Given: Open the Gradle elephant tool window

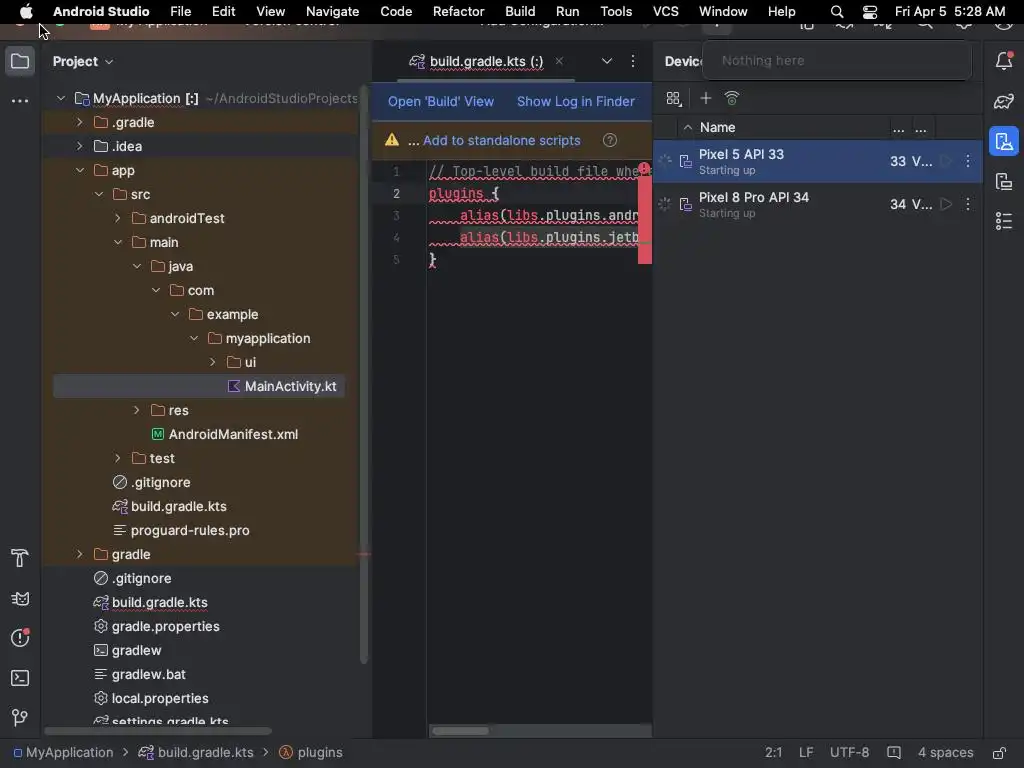Looking at the screenshot, I should pyautogui.click(x=1004, y=101).
